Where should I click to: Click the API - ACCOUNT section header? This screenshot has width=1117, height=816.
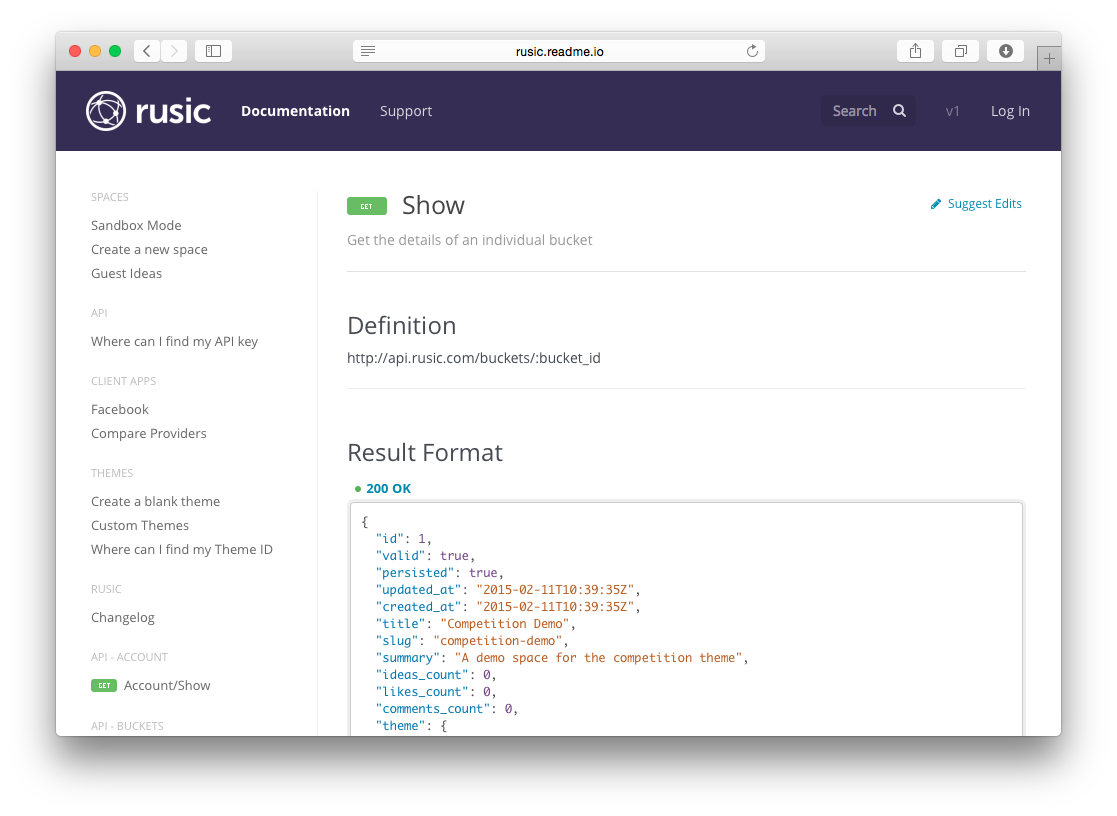pos(129,657)
